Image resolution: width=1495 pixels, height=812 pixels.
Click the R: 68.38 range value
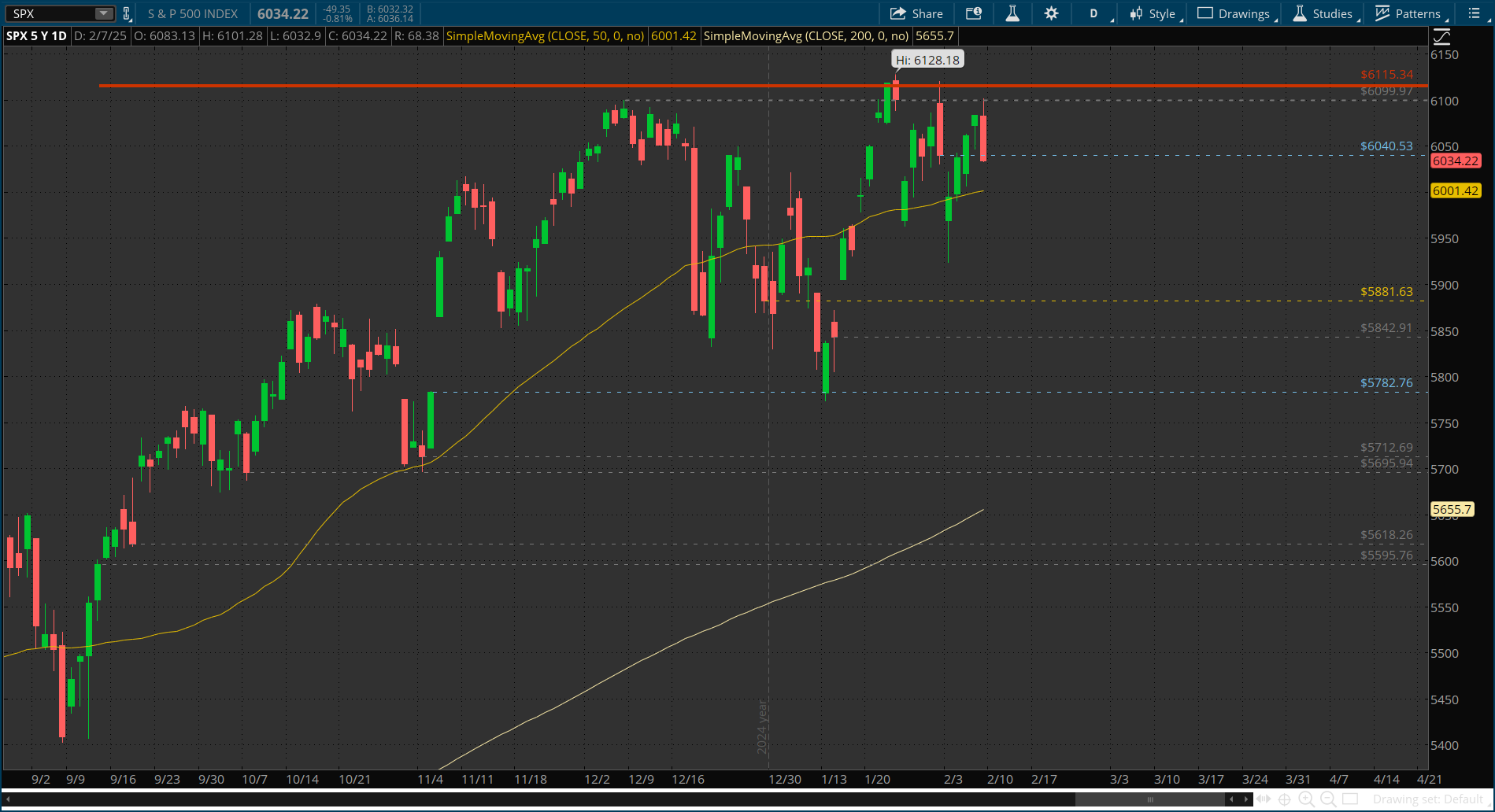416,35
